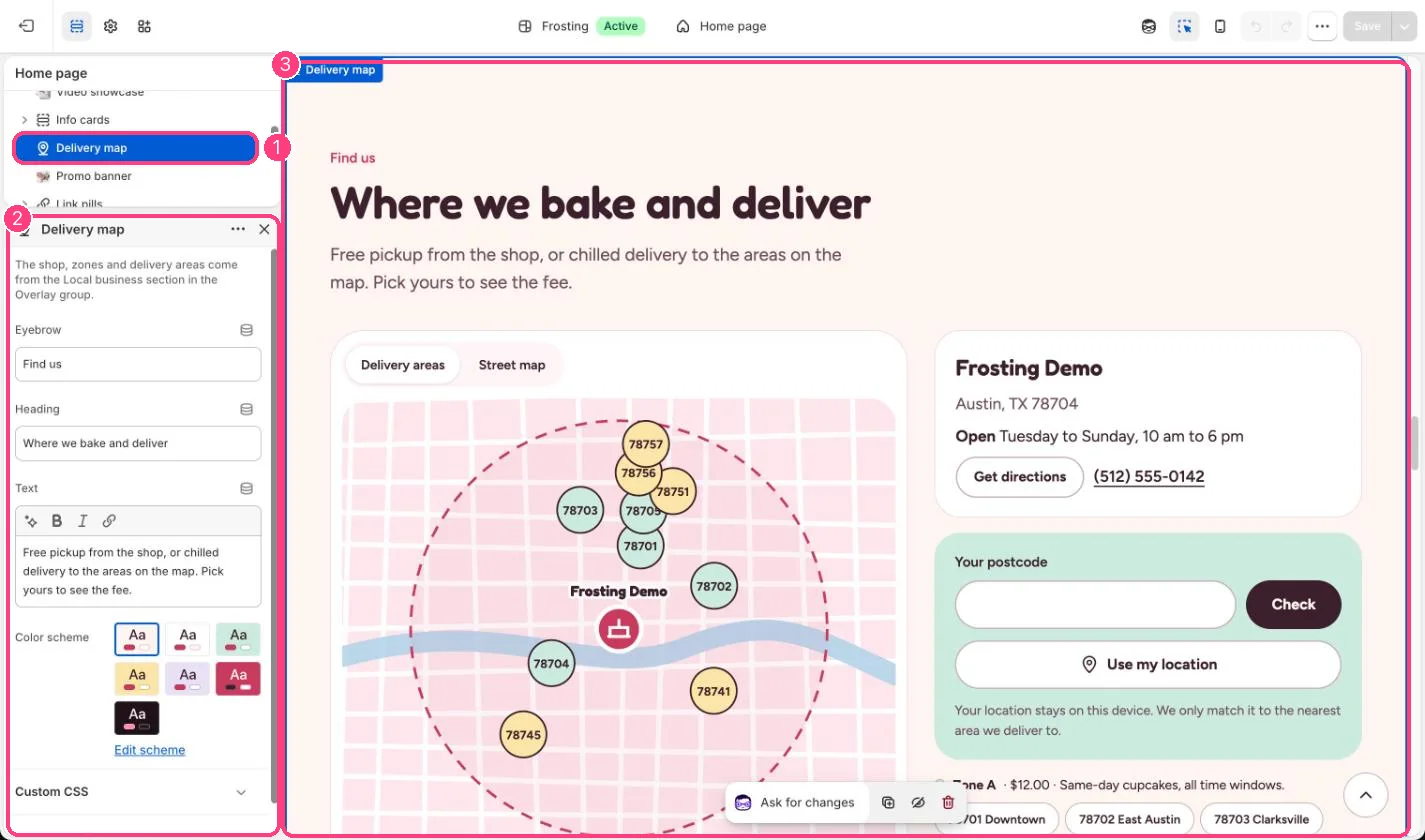The image size is (1425, 840).
Task: Click the Get directions button
Action: point(1020,477)
